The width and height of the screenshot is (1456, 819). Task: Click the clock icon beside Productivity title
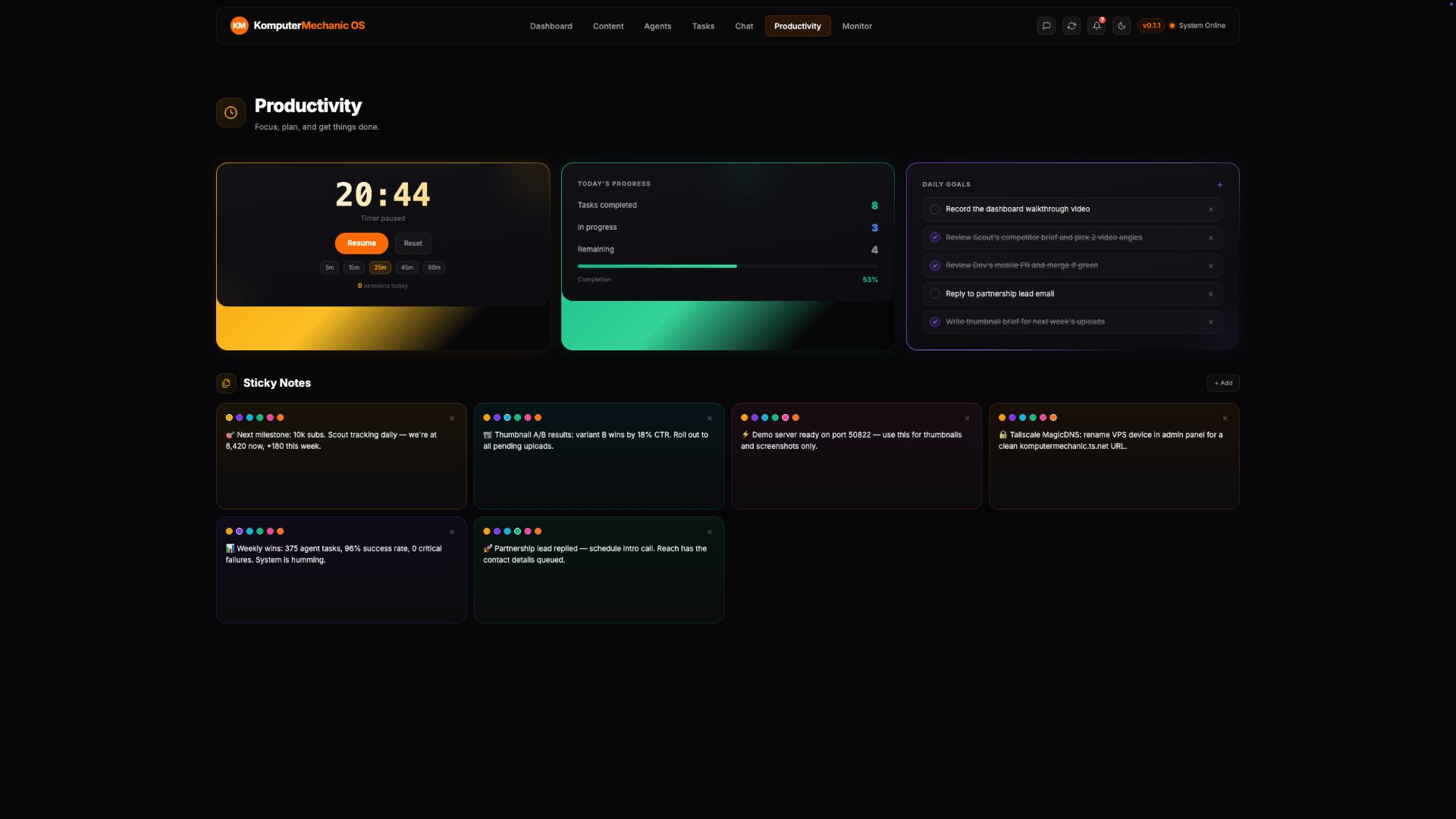(x=231, y=112)
